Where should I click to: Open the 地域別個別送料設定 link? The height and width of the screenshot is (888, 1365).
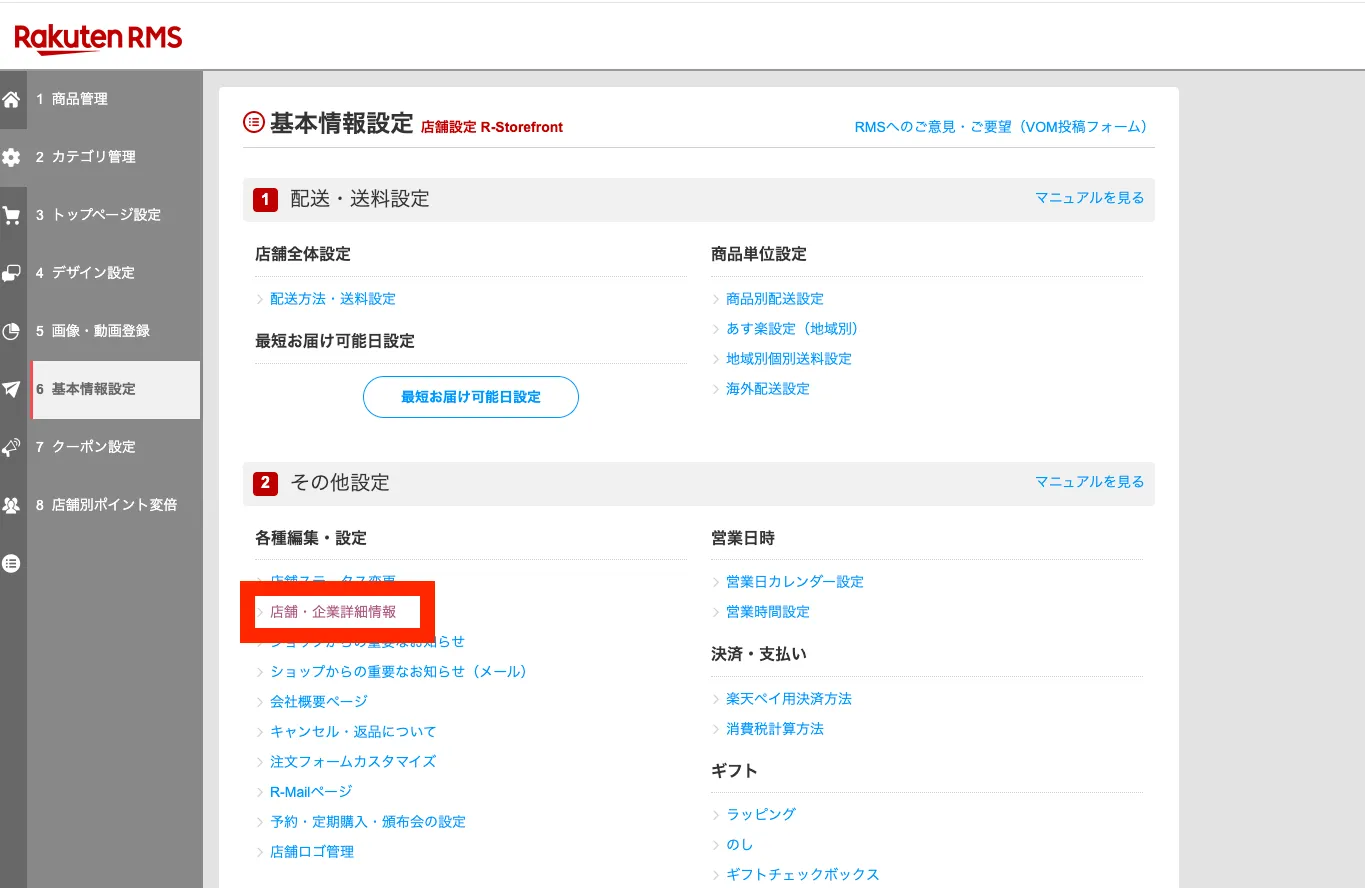(x=789, y=359)
